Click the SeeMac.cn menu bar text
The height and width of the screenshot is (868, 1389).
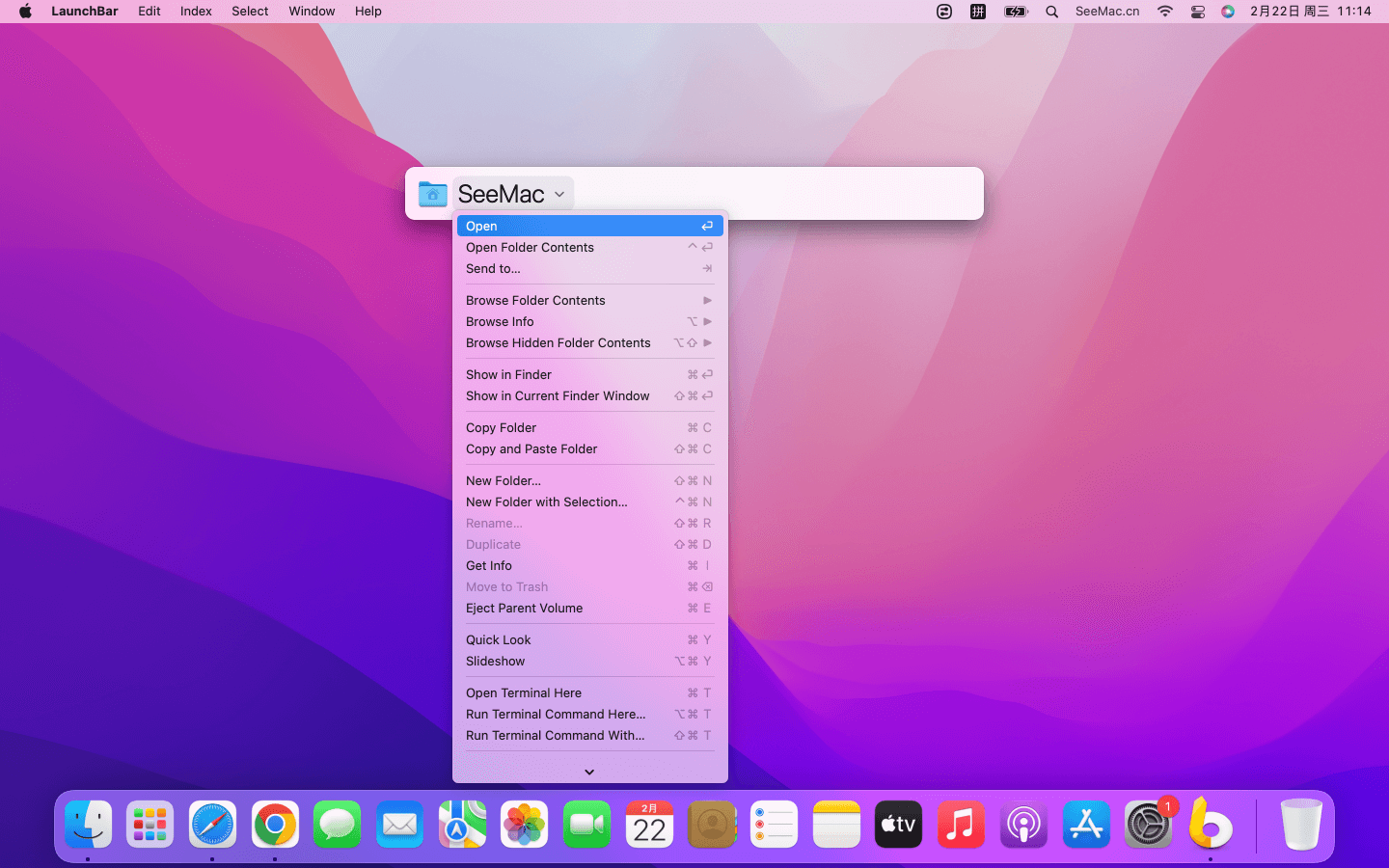(1107, 12)
